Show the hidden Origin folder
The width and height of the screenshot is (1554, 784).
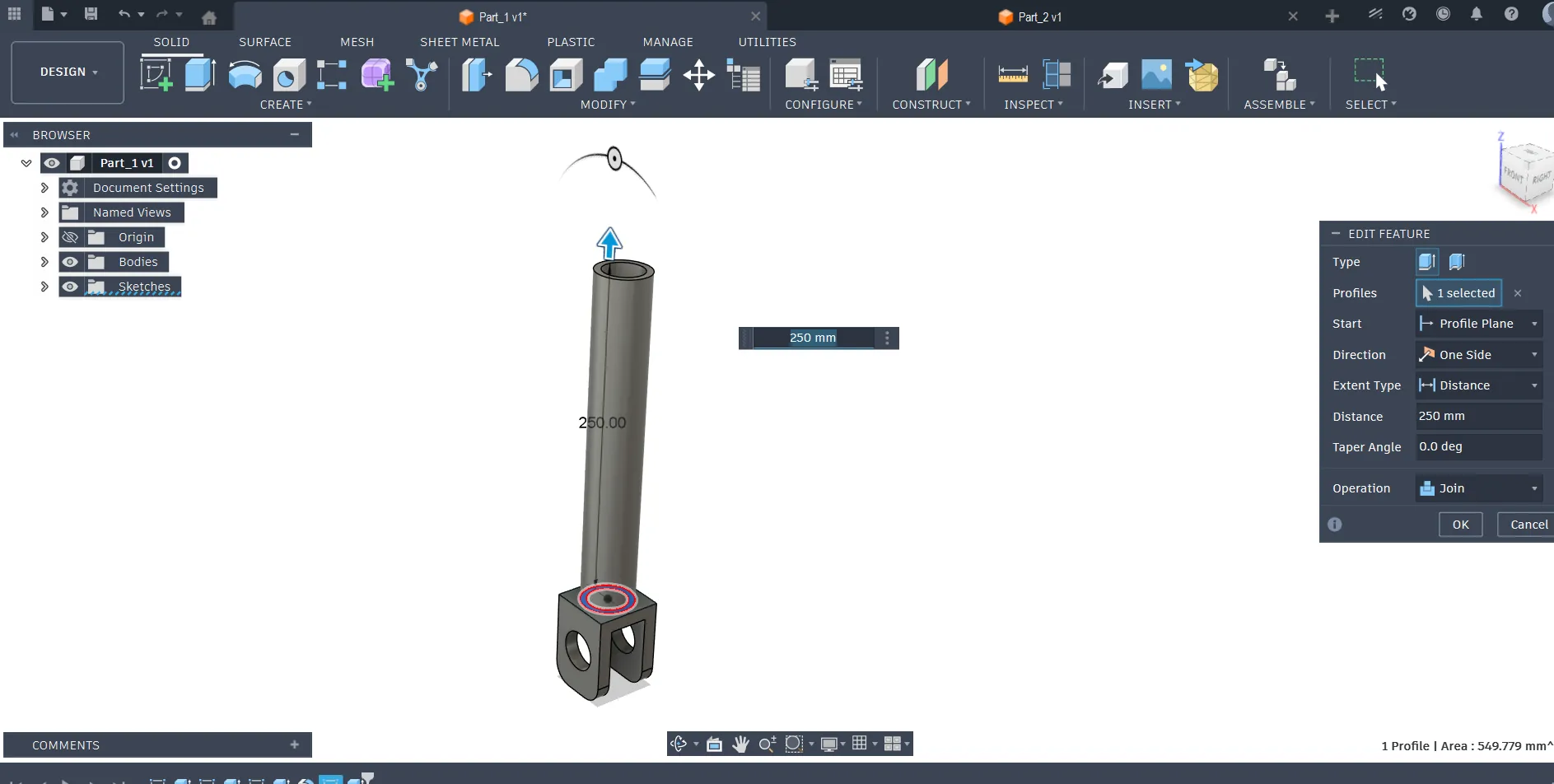(71, 237)
